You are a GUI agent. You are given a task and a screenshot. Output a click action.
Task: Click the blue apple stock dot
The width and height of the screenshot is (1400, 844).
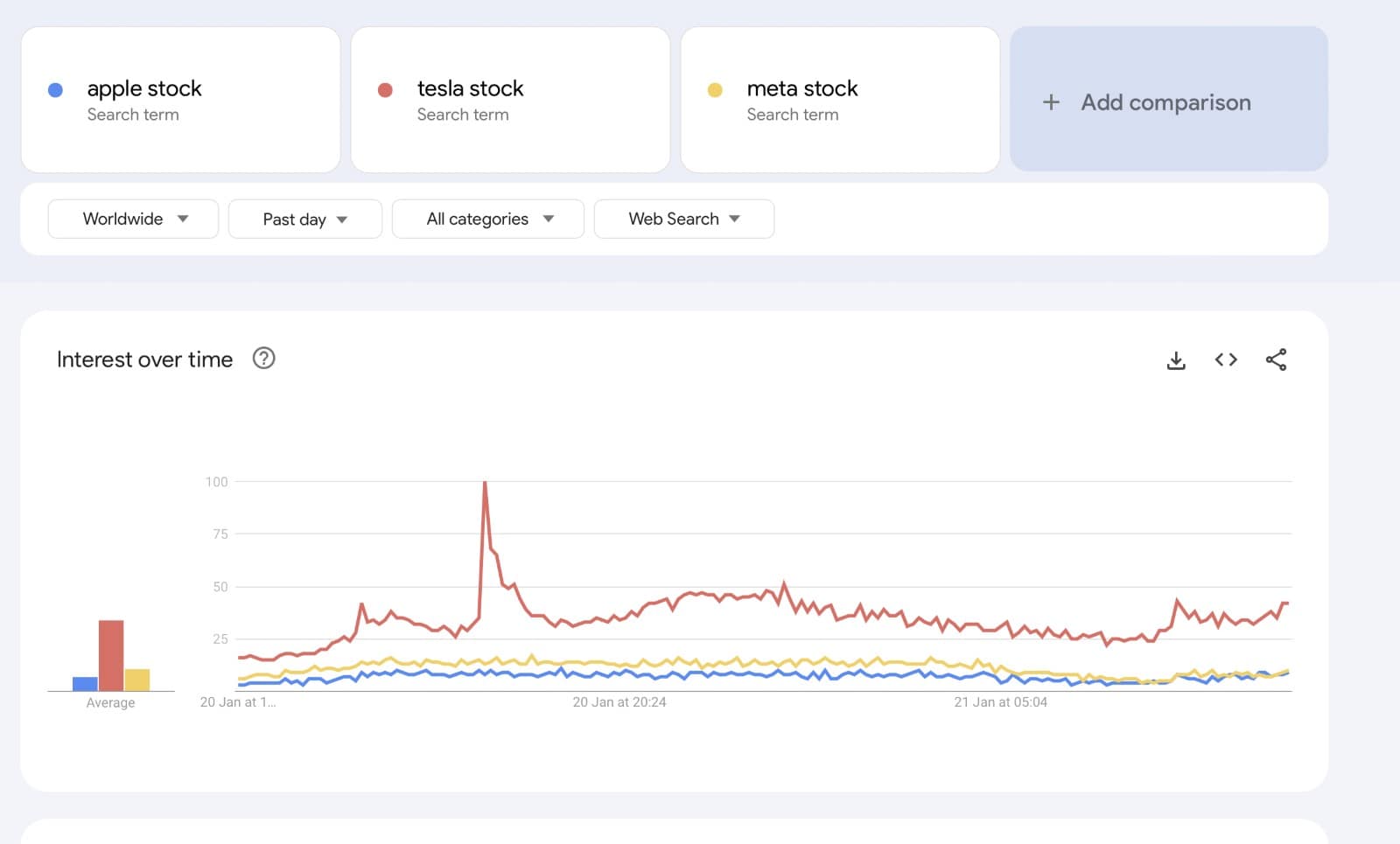55,90
